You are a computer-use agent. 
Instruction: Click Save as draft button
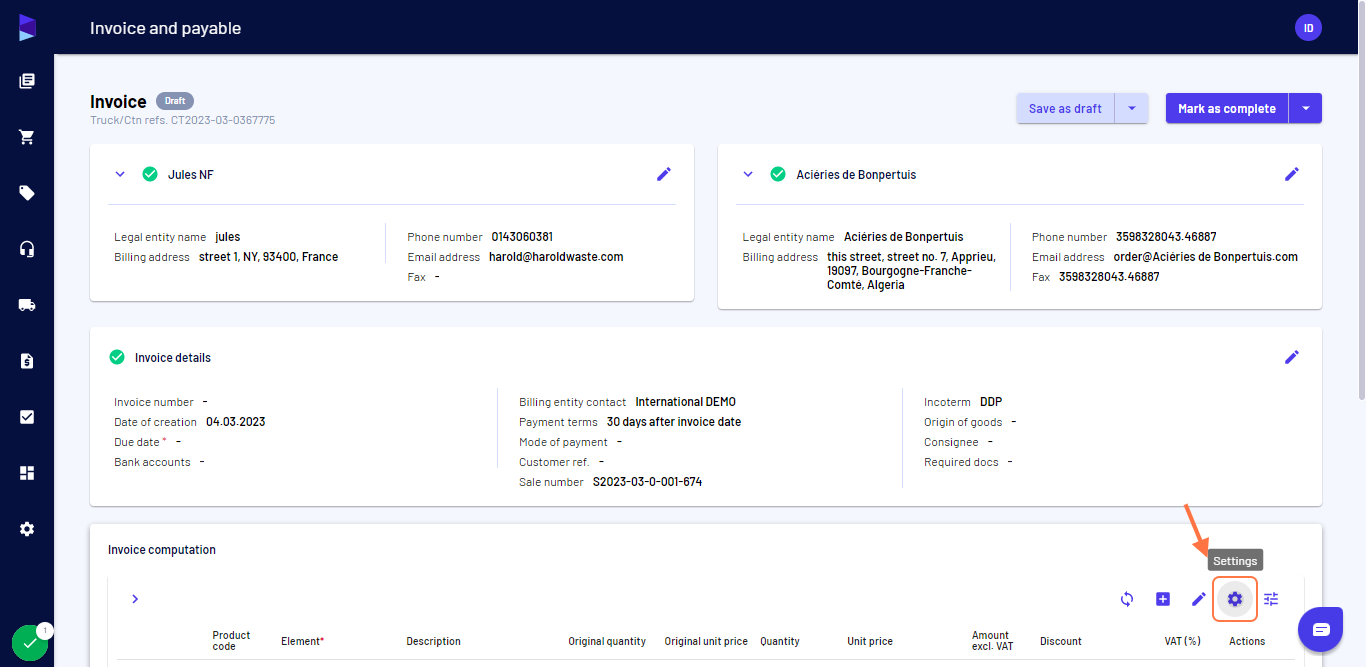coord(1065,108)
